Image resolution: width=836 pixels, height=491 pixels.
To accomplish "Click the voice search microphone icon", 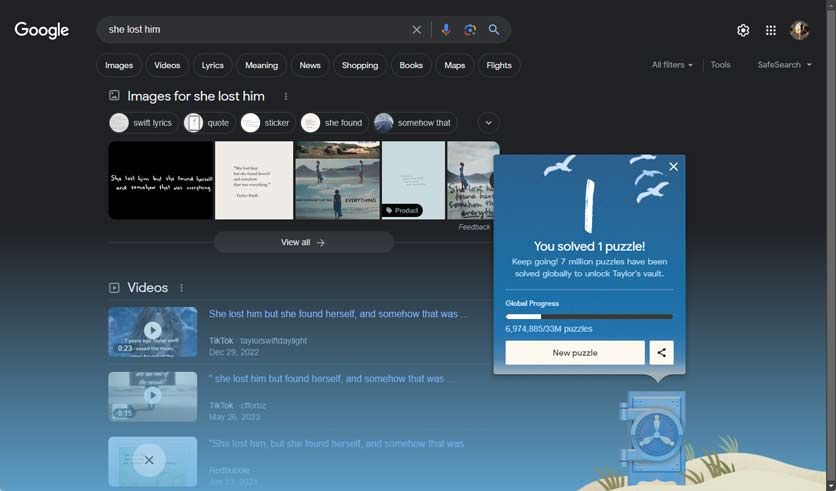I will 446,30.
